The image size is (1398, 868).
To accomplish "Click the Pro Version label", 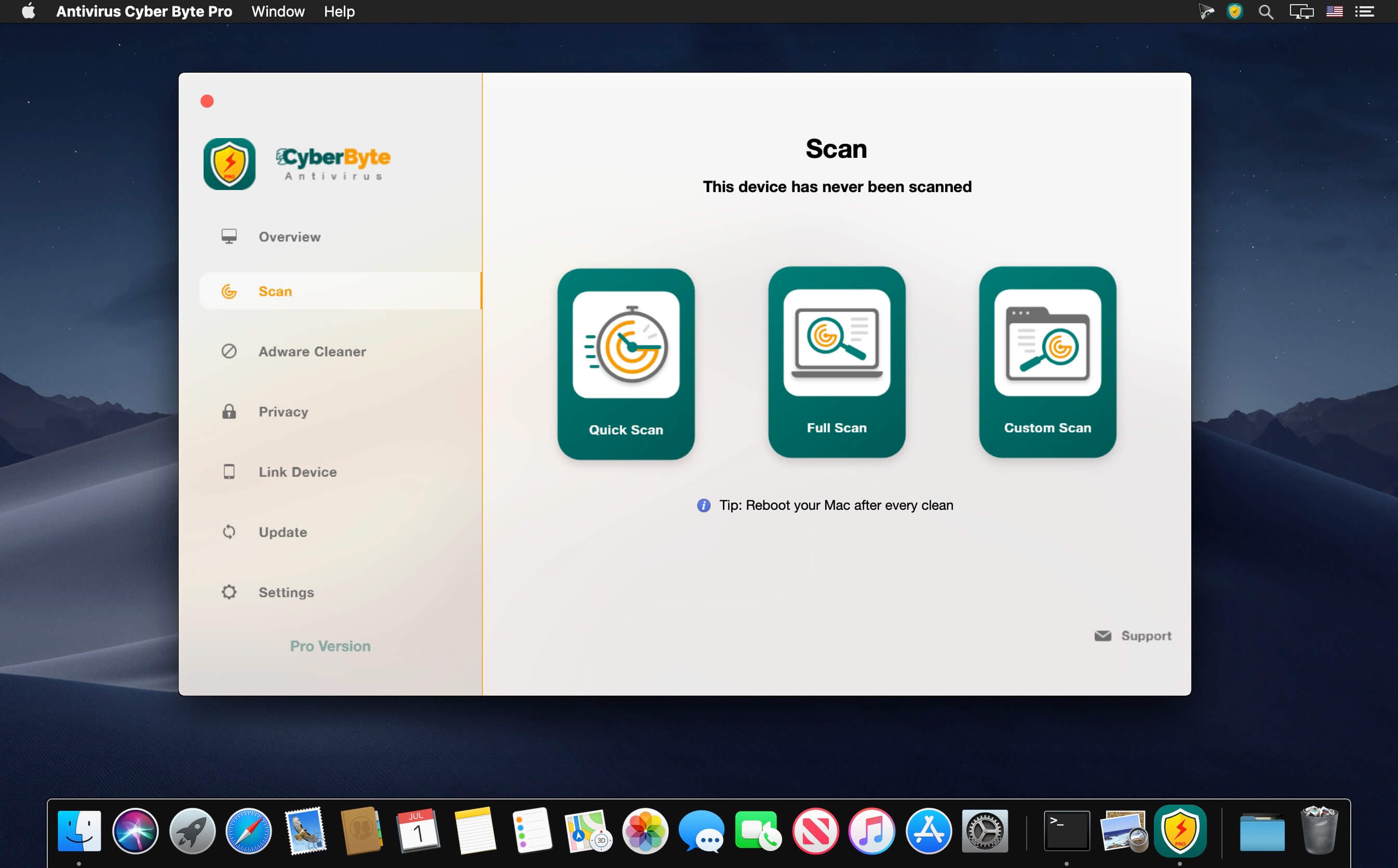I will tap(330, 646).
